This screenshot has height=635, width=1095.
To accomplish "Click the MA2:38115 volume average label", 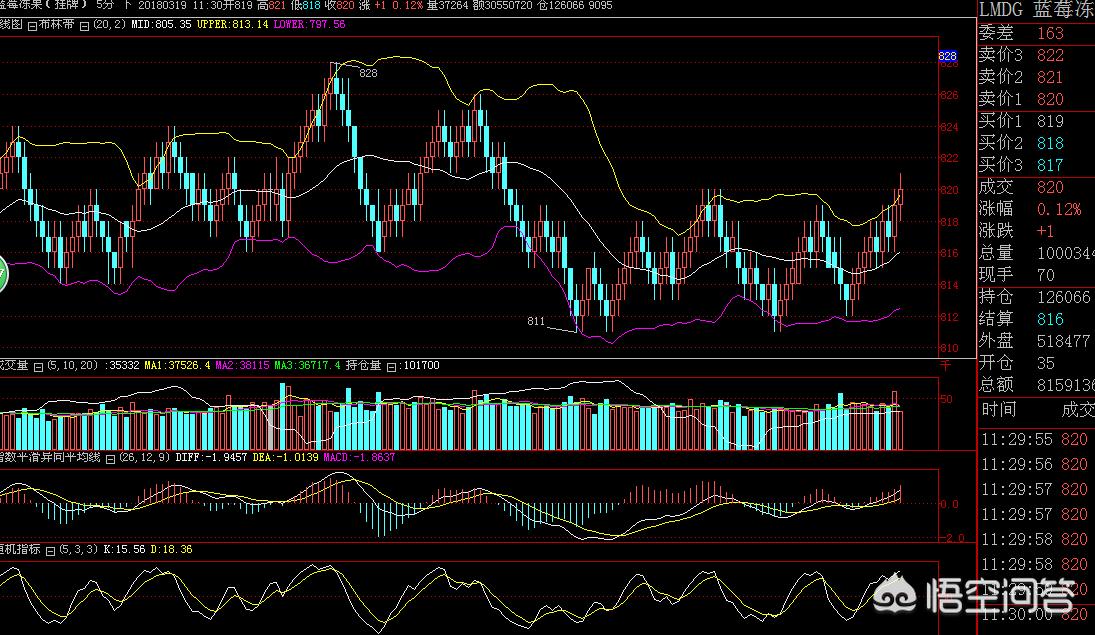I will 242,365.
